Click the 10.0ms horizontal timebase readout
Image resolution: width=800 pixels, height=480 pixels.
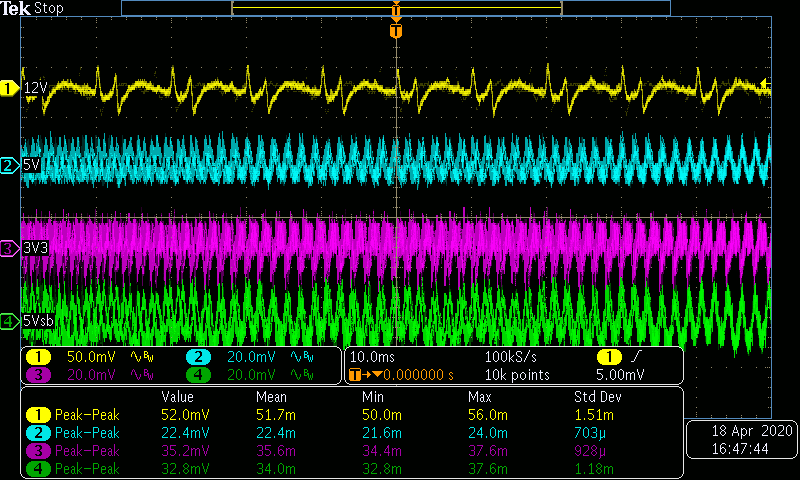[372, 357]
